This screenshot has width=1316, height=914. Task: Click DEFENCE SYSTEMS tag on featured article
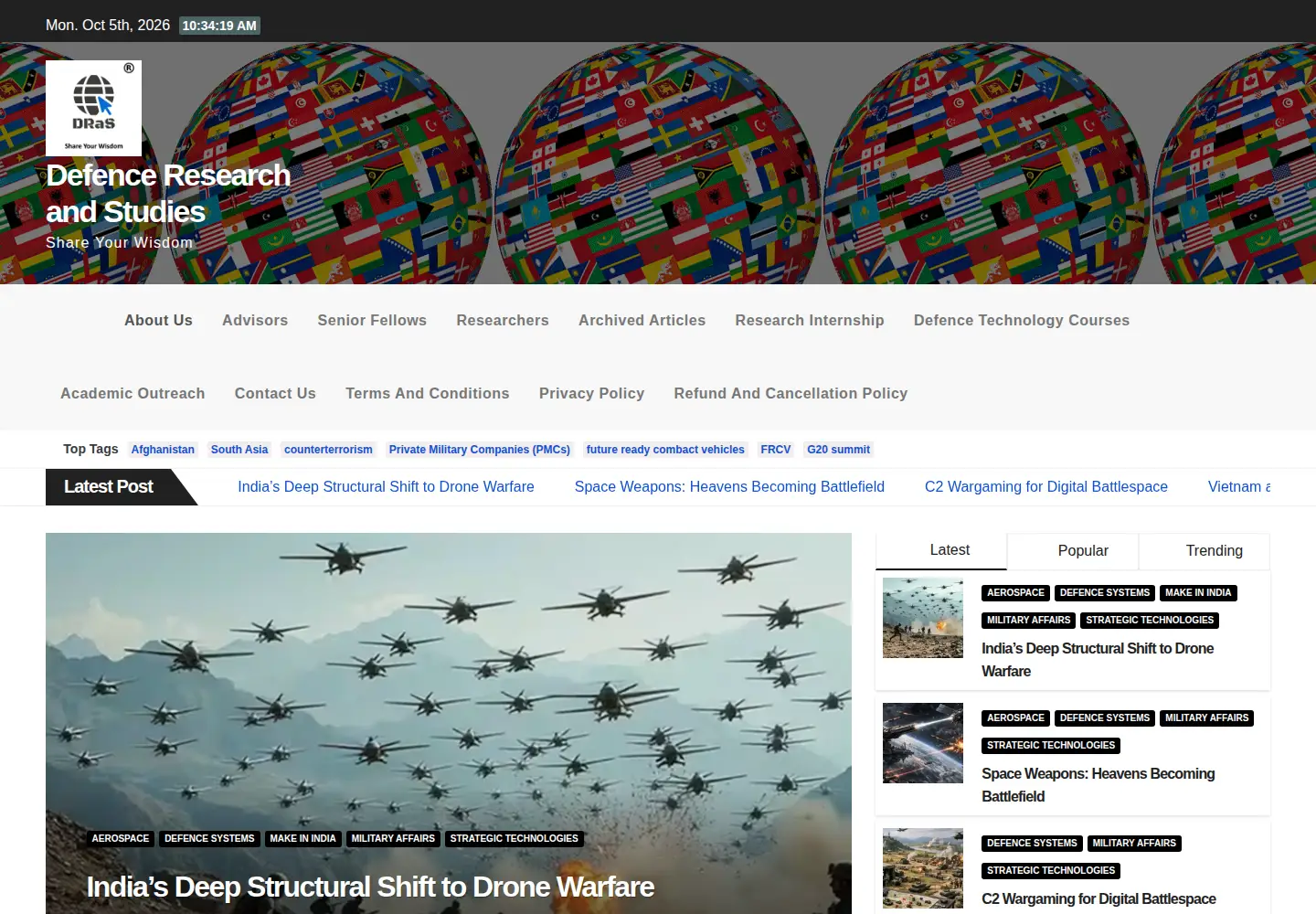point(209,839)
